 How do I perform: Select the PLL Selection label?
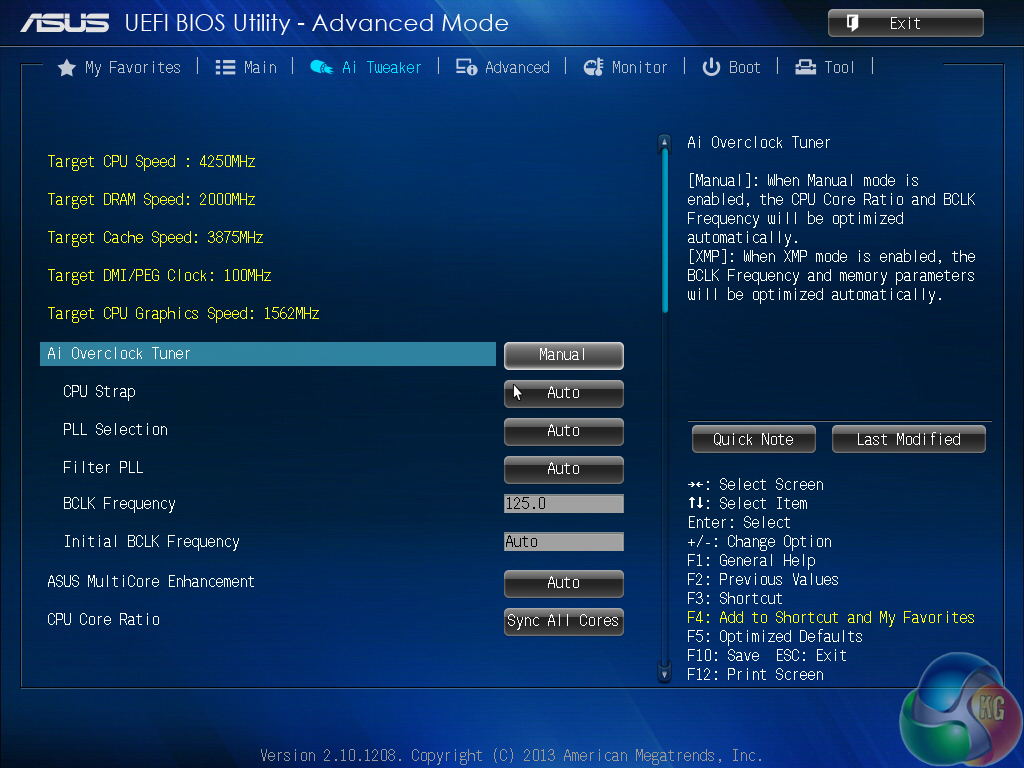click(x=115, y=430)
